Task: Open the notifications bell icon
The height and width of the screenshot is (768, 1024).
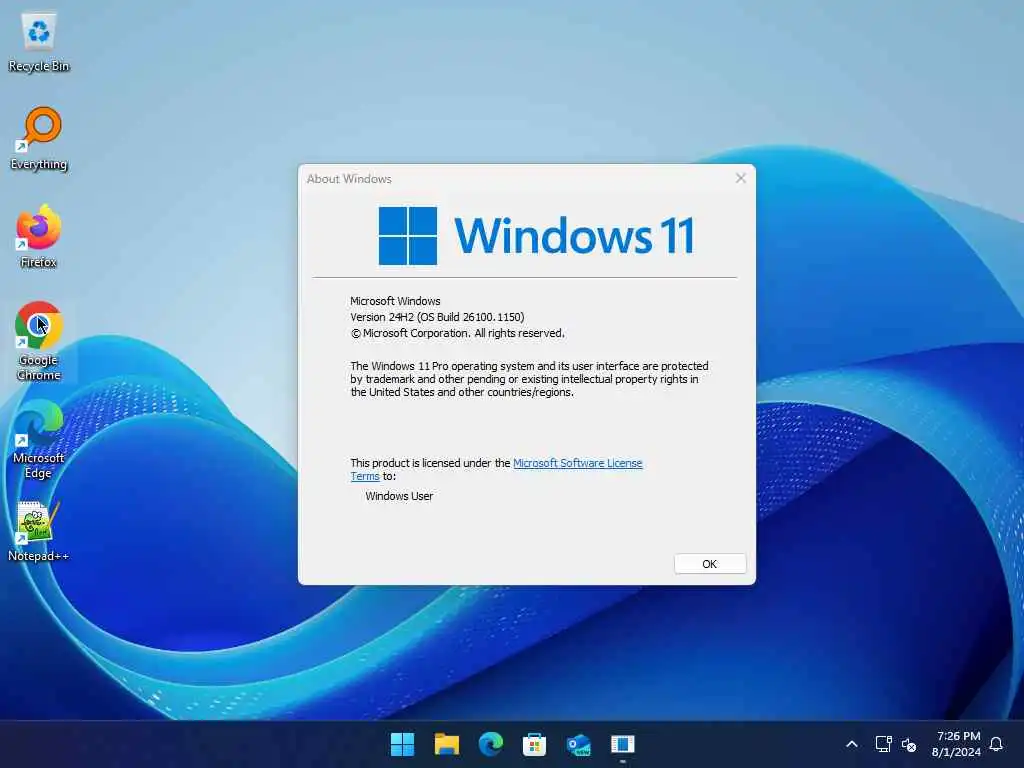Action: 996,744
